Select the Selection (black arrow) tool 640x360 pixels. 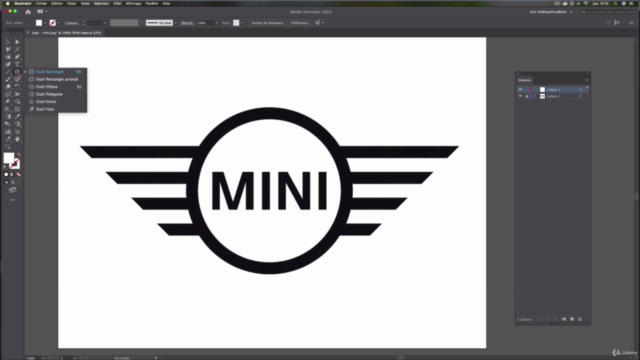coord(8,42)
